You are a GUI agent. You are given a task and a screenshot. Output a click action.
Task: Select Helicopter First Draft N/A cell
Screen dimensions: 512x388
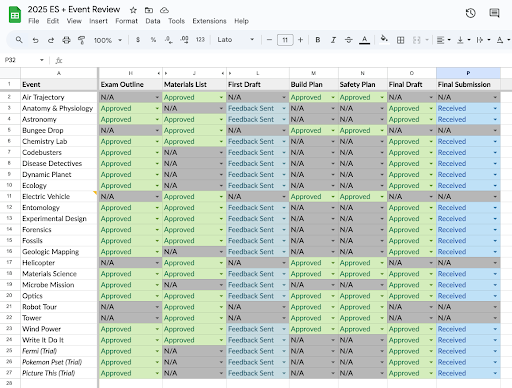point(258,263)
